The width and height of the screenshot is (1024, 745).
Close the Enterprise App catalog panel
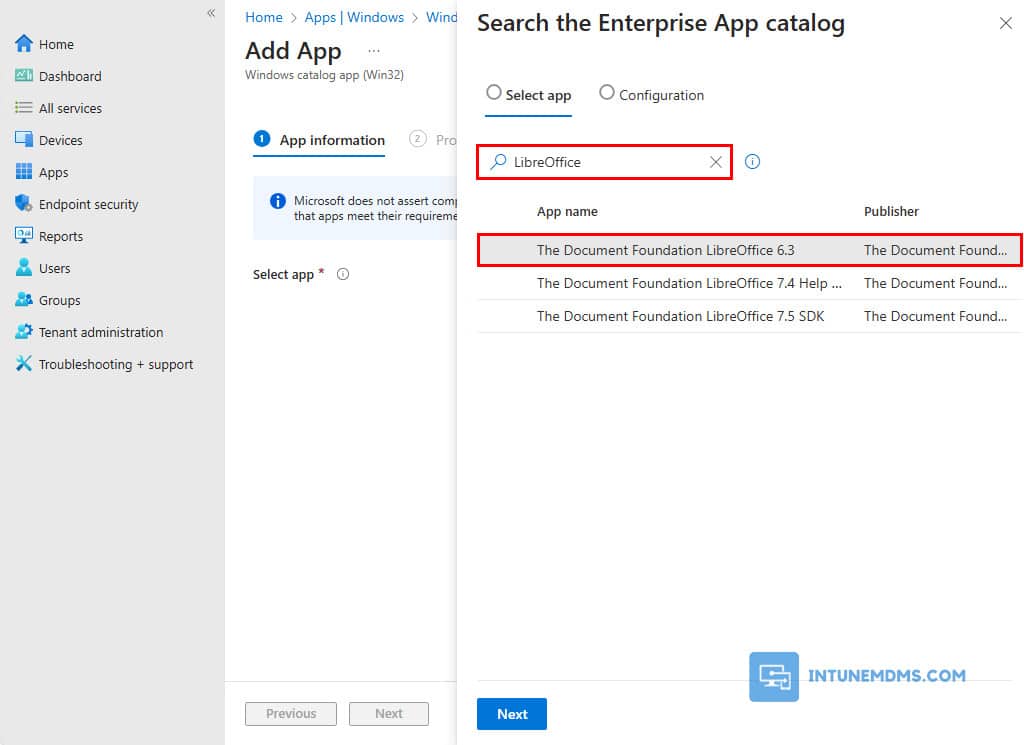click(x=1006, y=24)
